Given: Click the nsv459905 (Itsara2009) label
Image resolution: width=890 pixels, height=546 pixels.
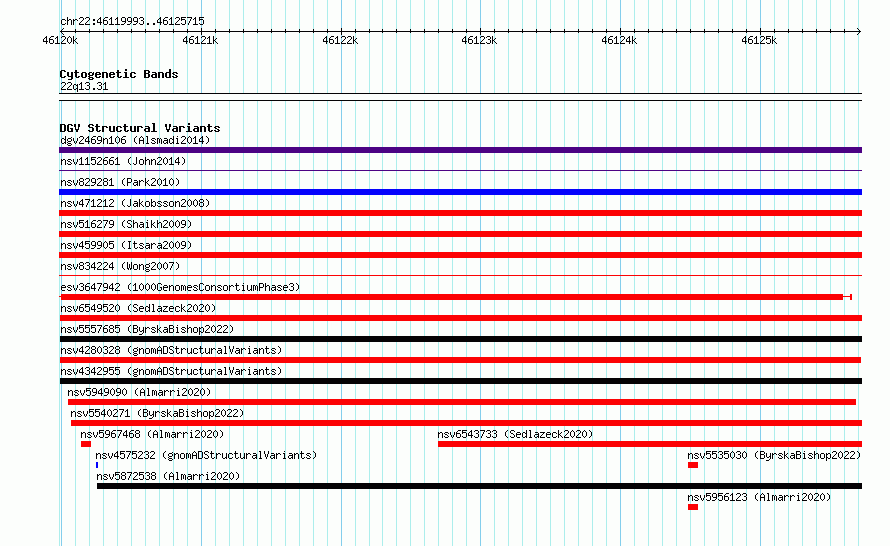Looking at the screenshot, I should pos(126,245).
